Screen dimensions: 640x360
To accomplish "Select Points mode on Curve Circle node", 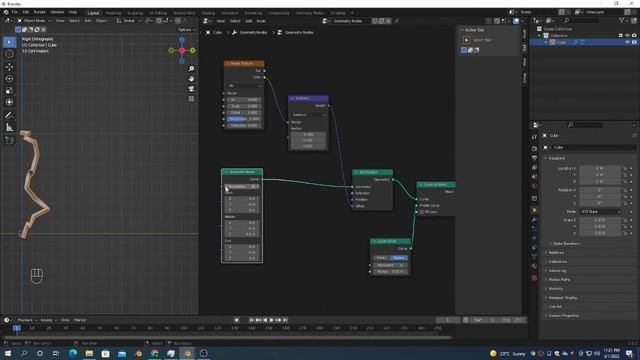I will 382,258.
